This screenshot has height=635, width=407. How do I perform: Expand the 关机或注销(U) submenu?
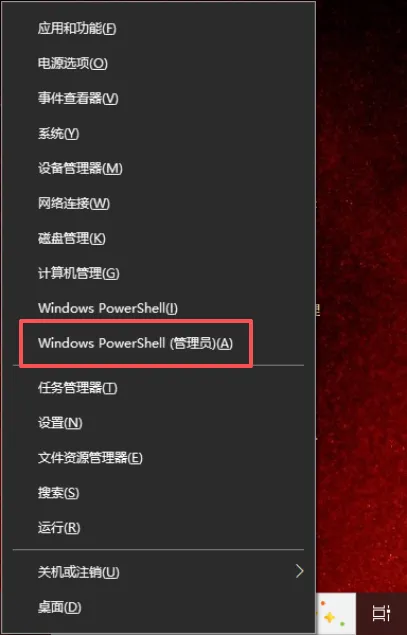[x=158, y=572]
